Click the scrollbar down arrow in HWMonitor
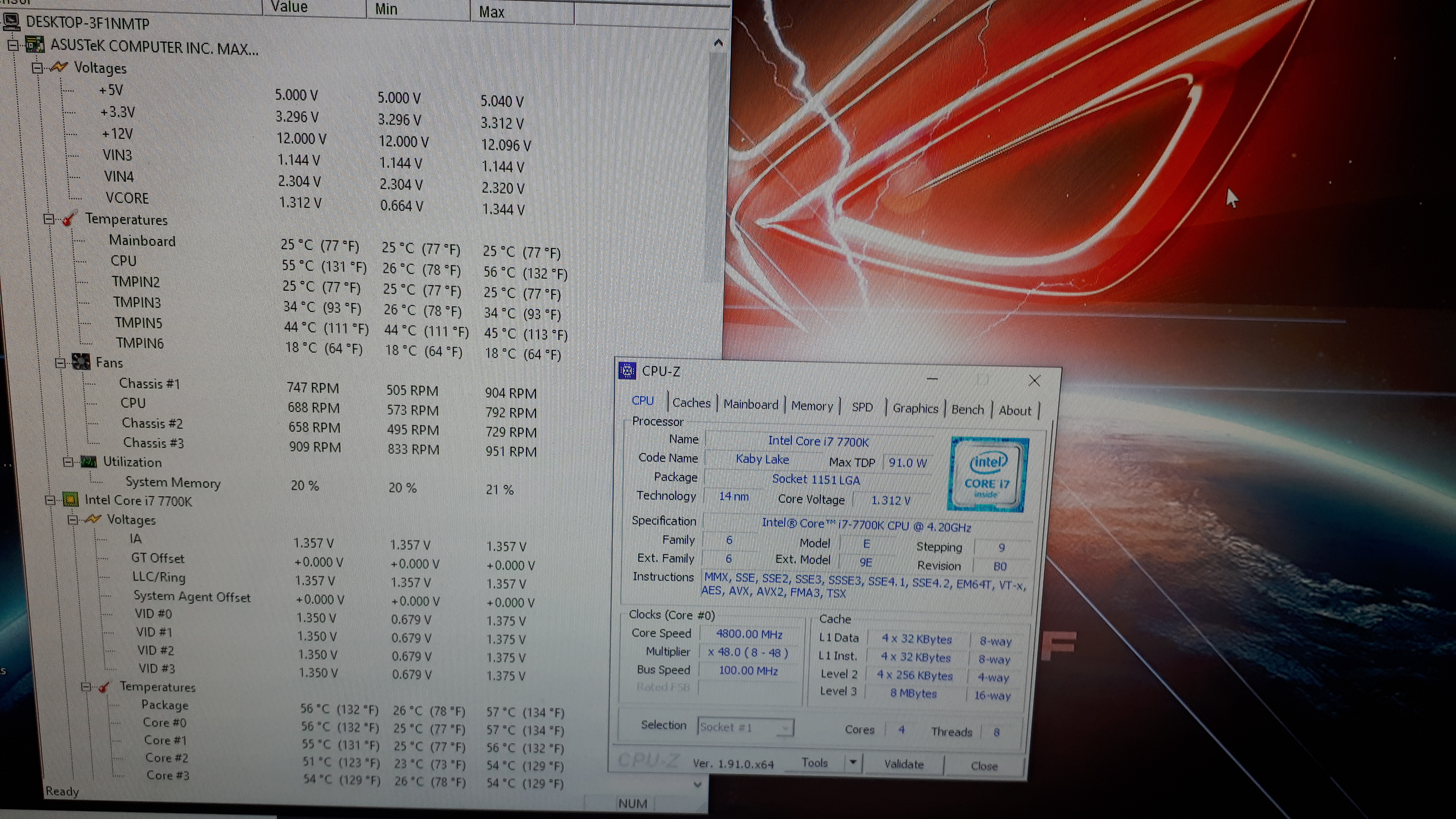Image resolution: width=1456 pixels, height=819 pixels. coord(697,784)
